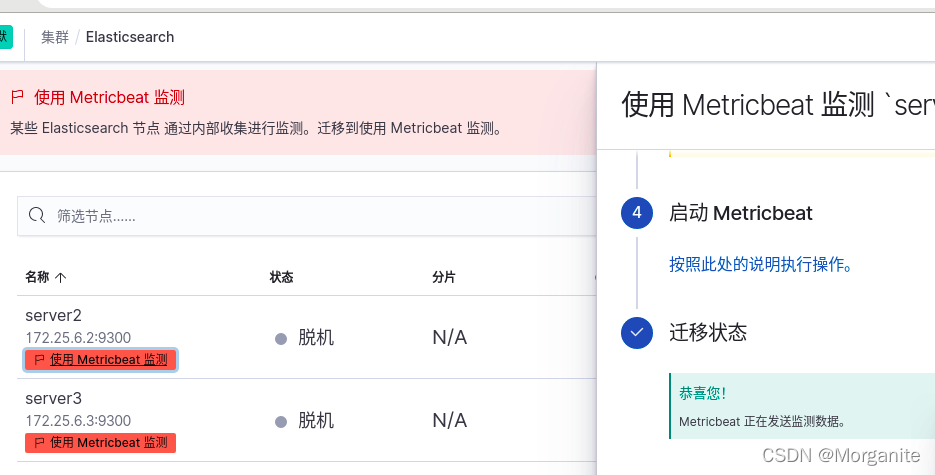Select the banner sentence about 内部收集 monitoring
Screen dimensions: 935x475
(x=257, y=128)
